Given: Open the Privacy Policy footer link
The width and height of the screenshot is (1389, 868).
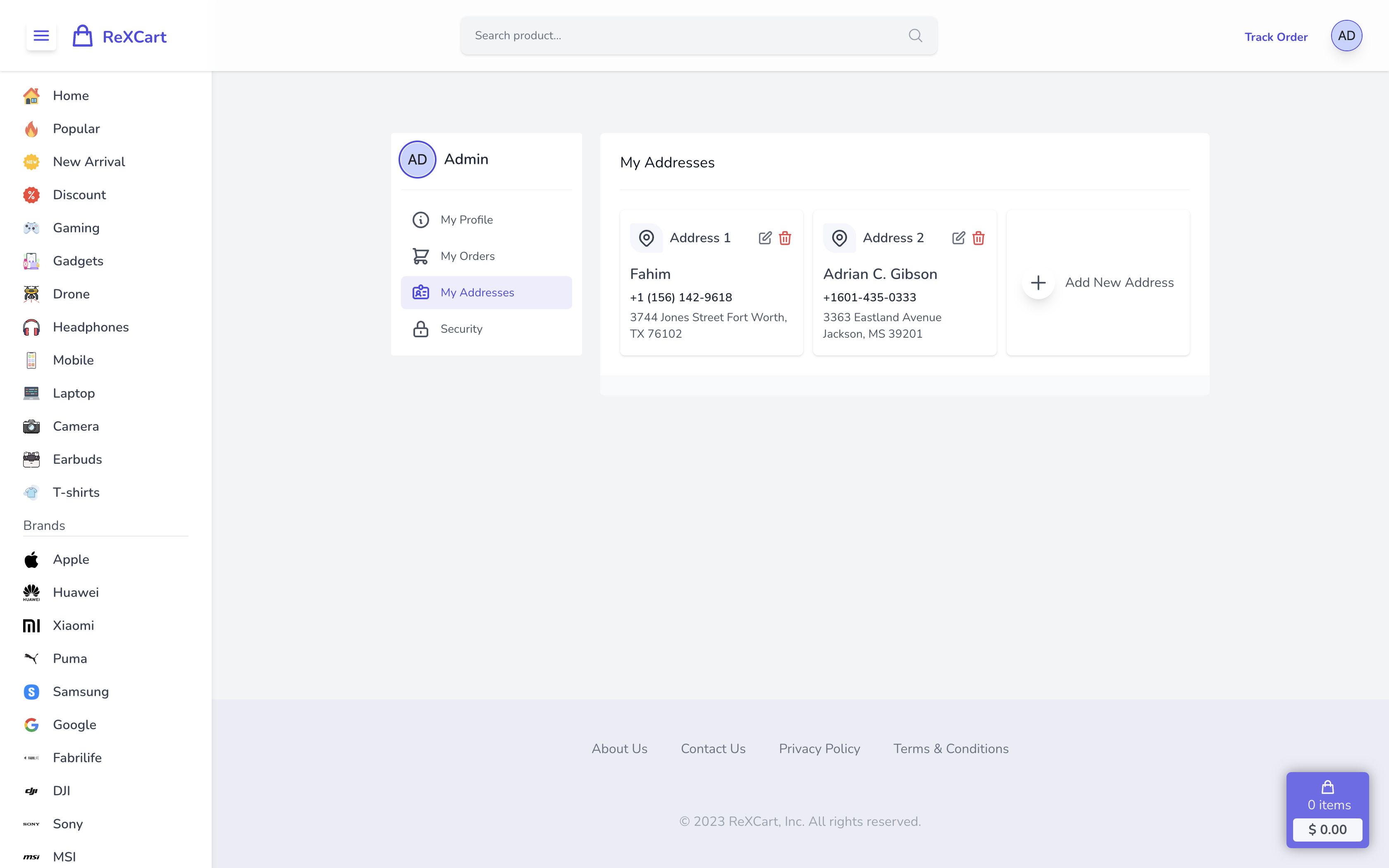Looking at the screenshot, I should pyautogui.click(x=819, y=749).
